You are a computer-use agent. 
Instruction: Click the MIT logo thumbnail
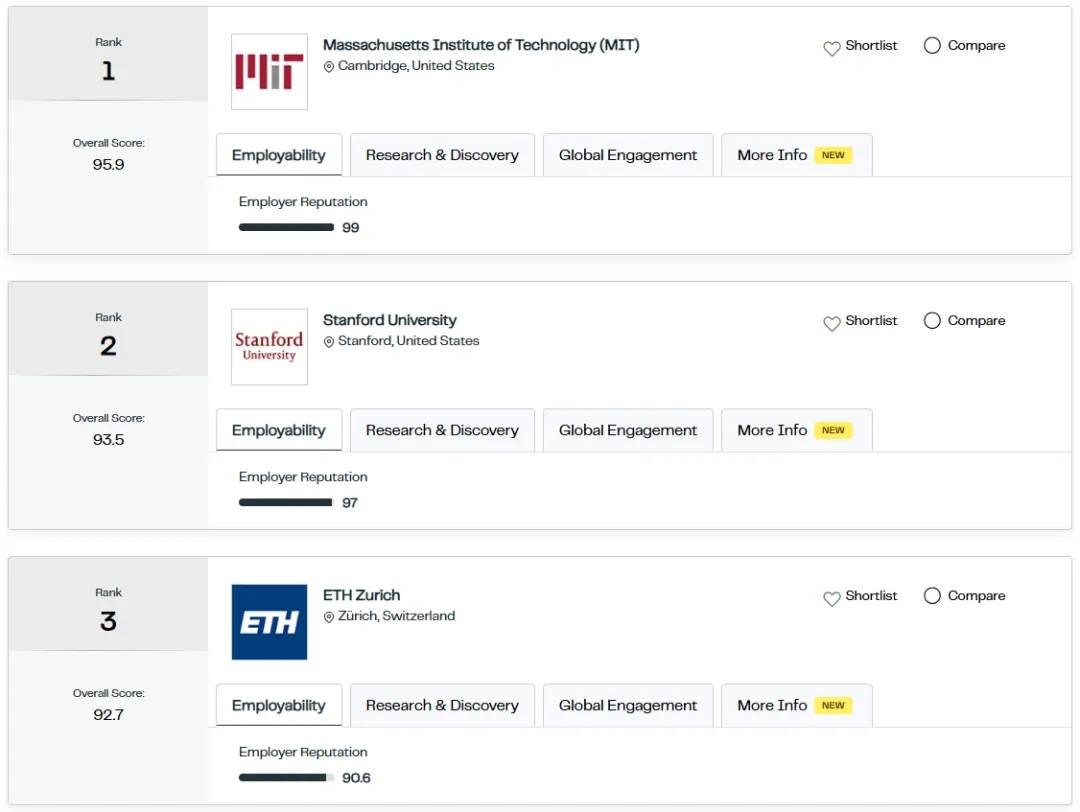[269, 72]
